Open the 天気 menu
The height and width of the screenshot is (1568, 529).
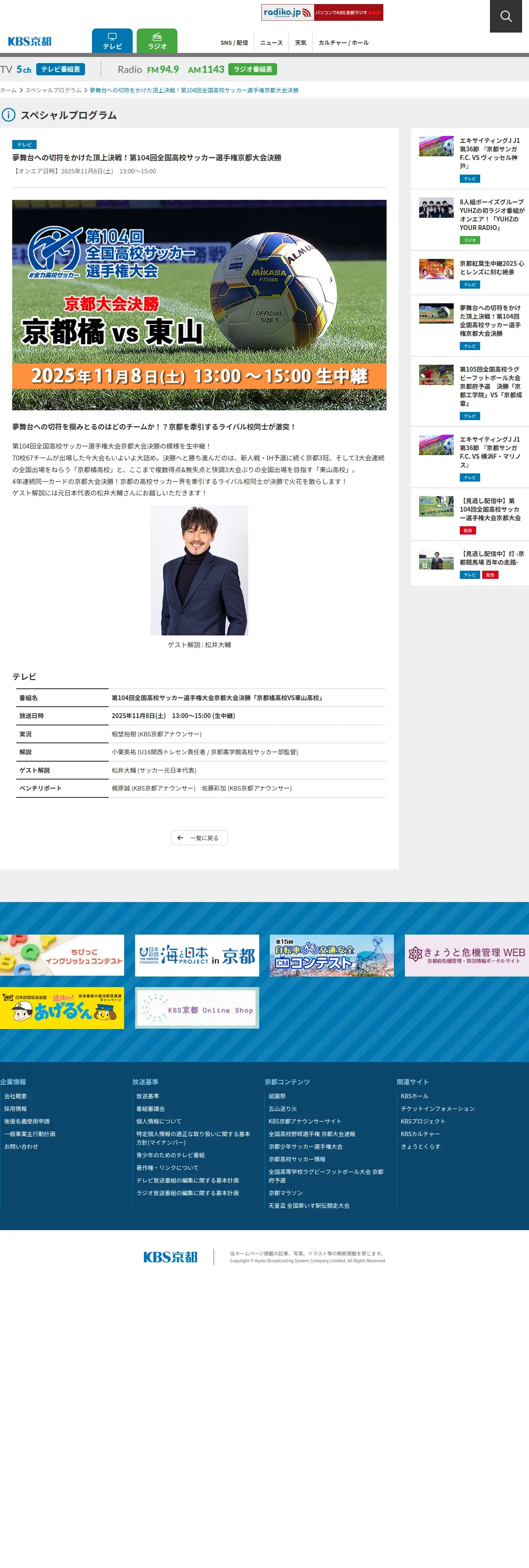tap(301, 43)
